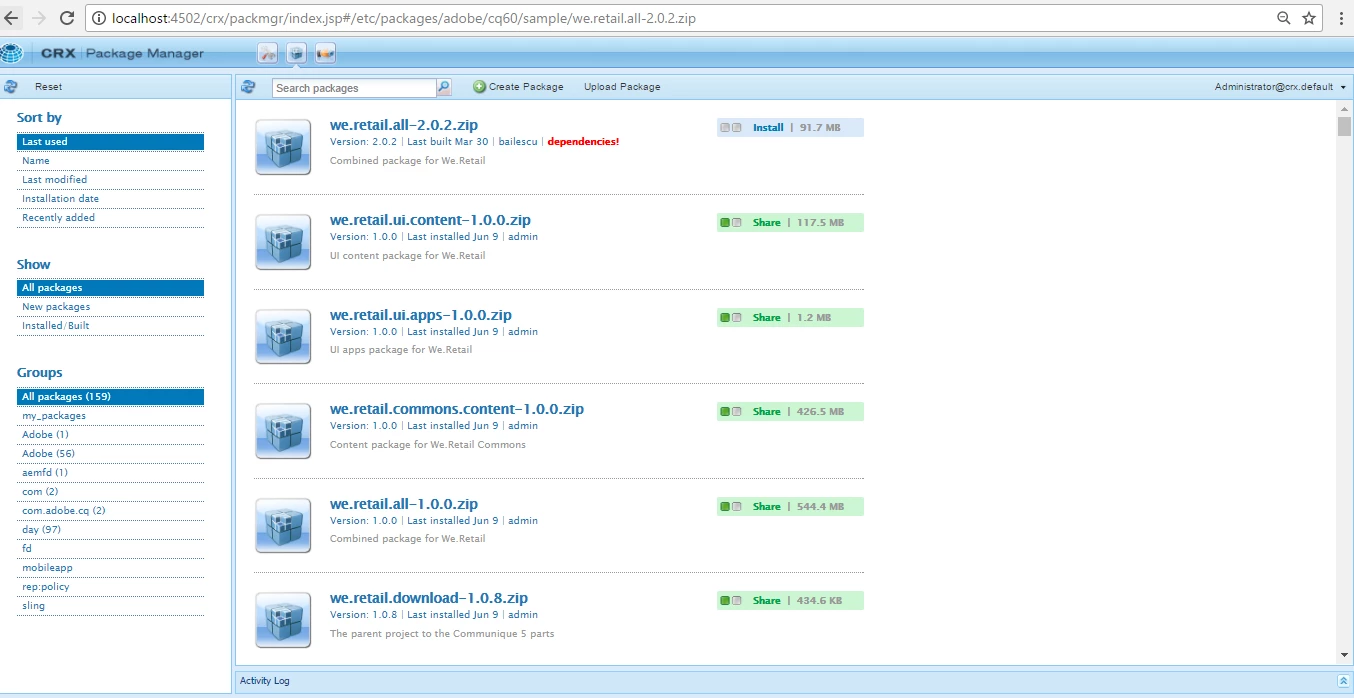The width and height of the screenshot is (1354, 698).
Task: Click Share on we.retail.ui.apps-1.0.0.zip
Action: (767, 318)
